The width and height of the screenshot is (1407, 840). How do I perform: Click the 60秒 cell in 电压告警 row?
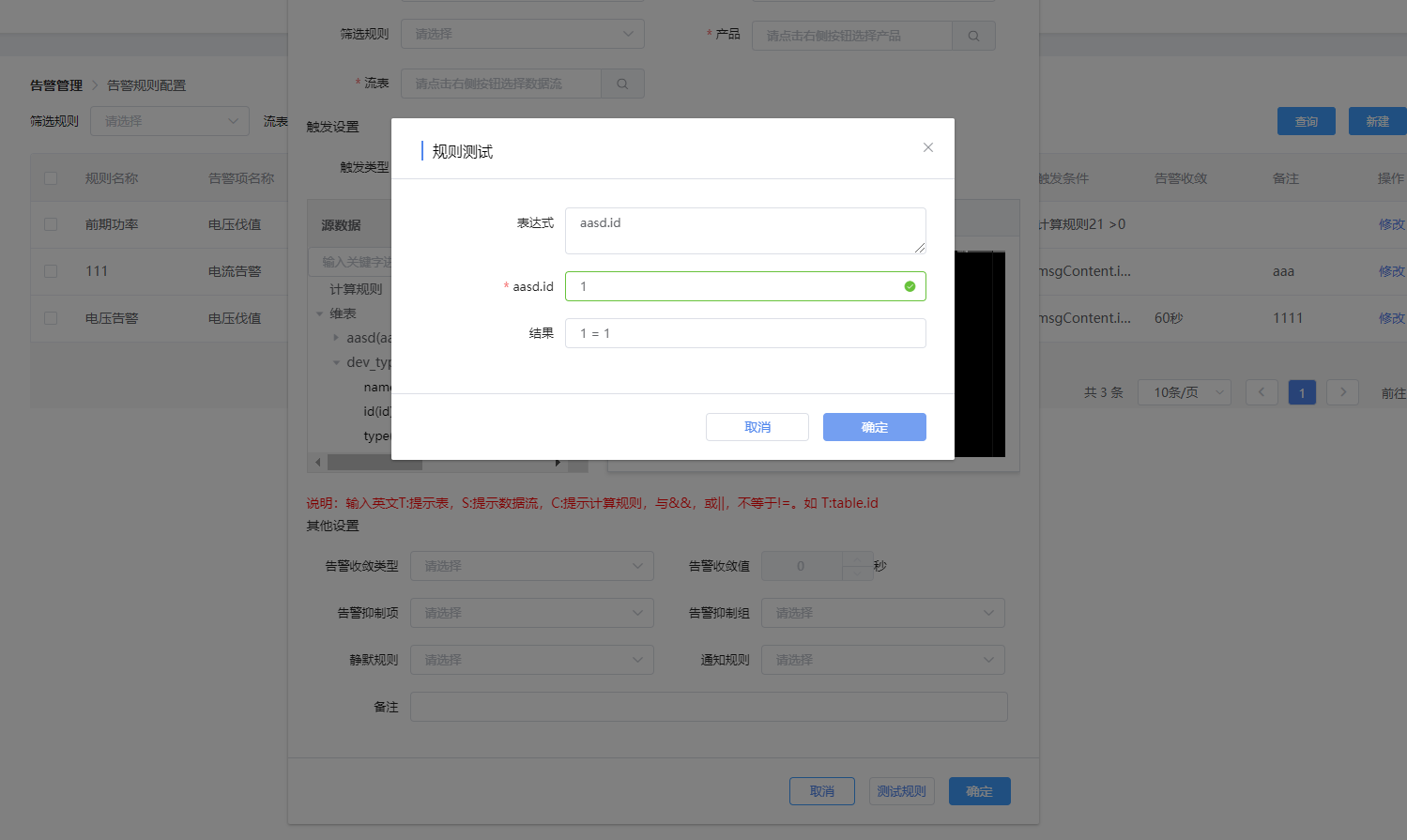tap(1169, 318)
